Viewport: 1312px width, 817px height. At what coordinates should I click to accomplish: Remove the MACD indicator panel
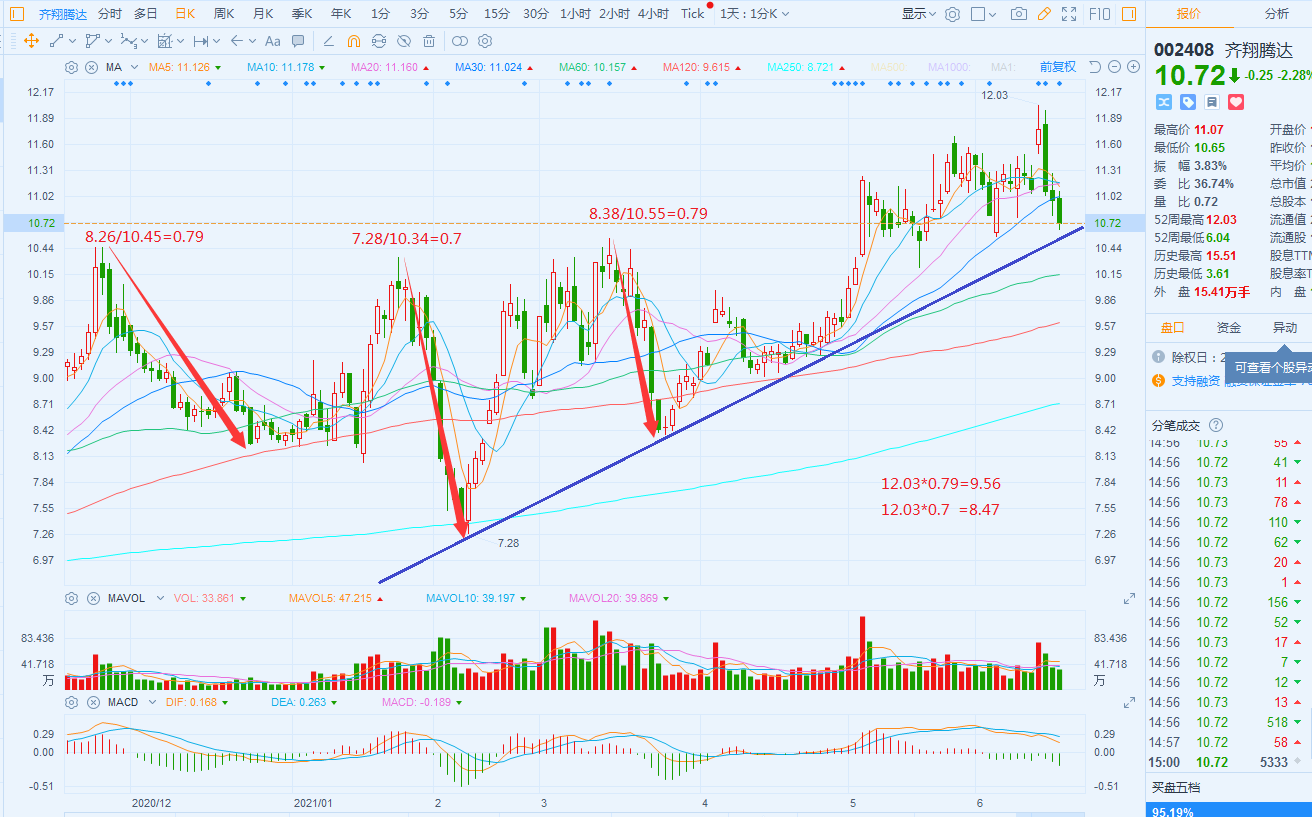(93, 702)
